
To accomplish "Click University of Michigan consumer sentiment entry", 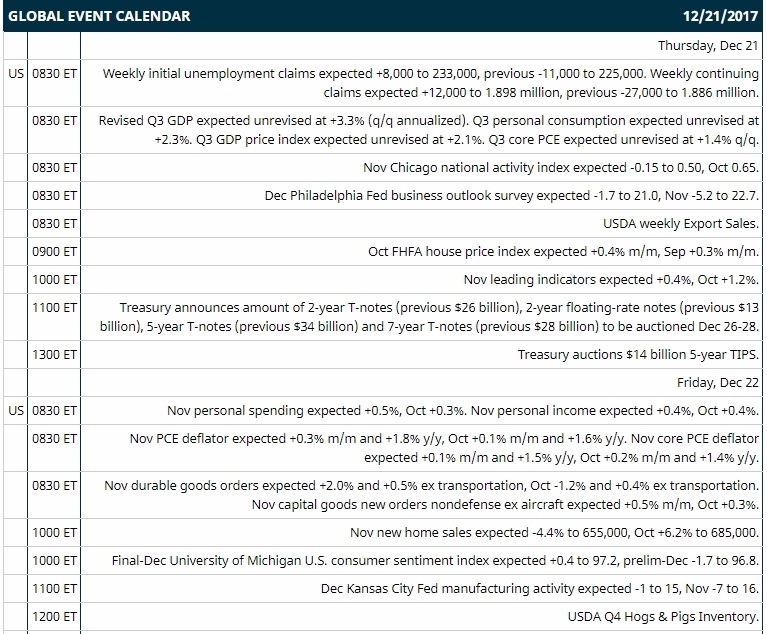I will click(x=435, y=561).
